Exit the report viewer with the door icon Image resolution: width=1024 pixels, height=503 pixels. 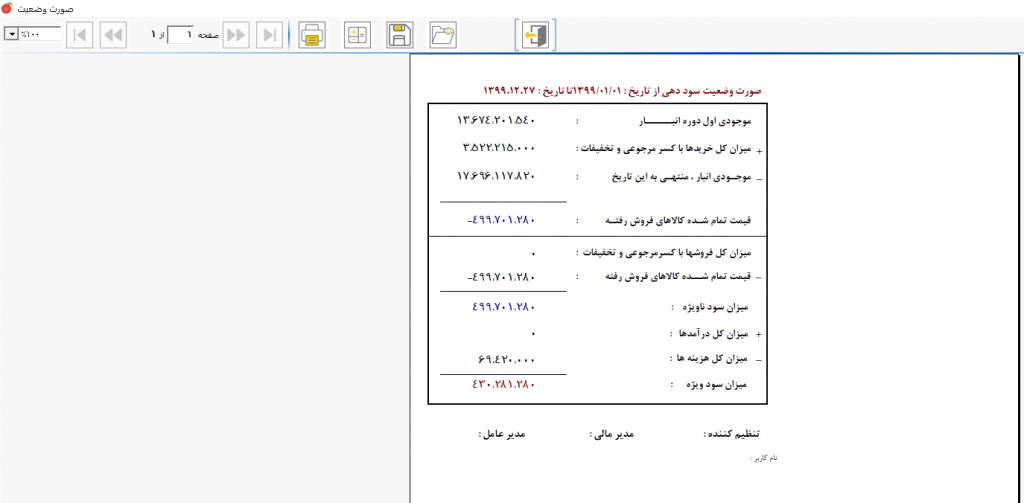tap(536, 35)
